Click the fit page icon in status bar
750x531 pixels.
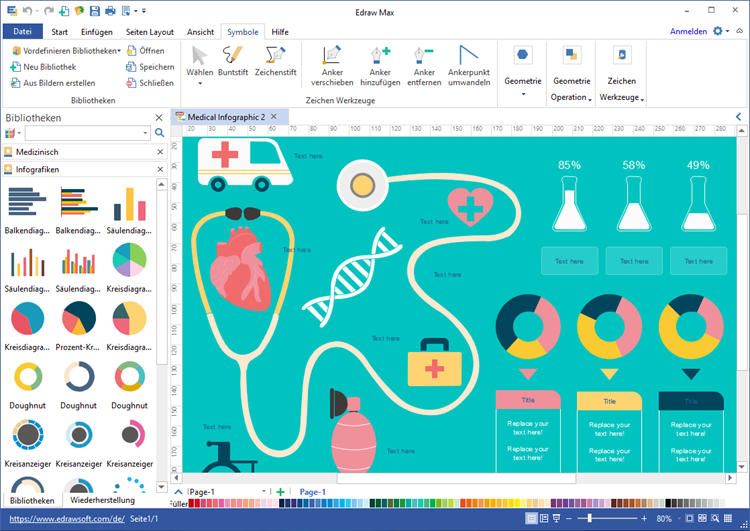689,519
